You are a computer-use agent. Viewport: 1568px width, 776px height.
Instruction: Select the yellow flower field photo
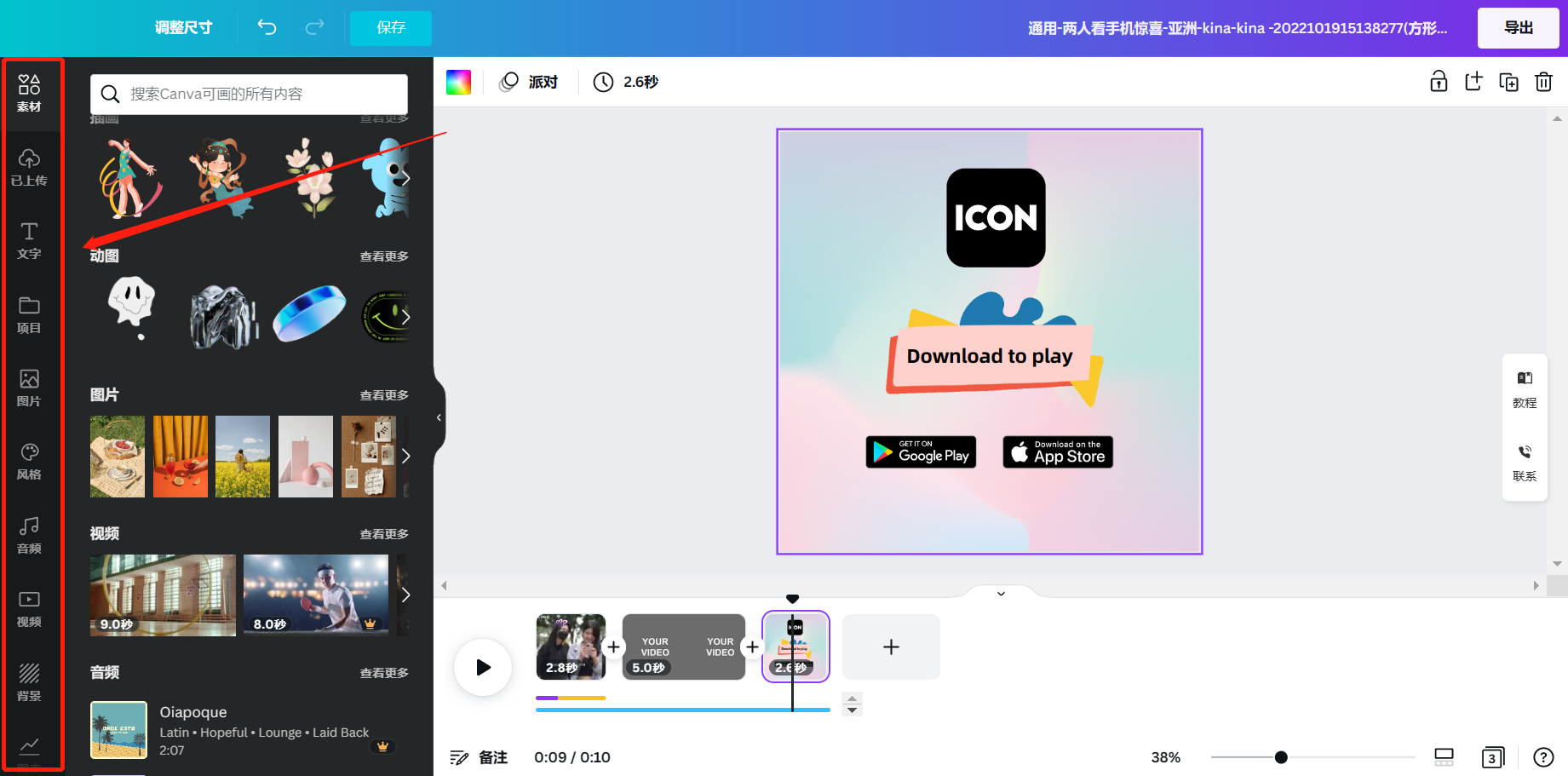tap(243, 457)
